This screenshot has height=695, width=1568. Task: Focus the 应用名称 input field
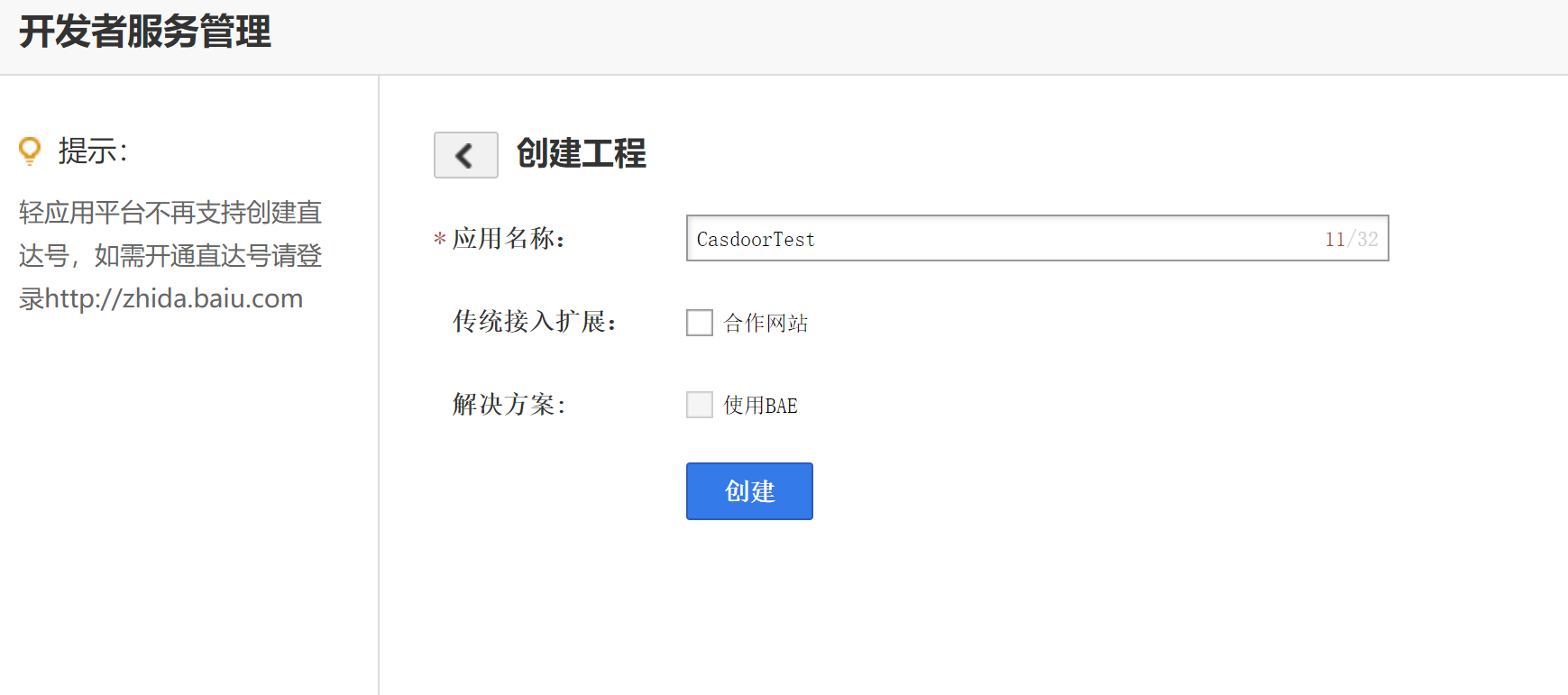pyautogui.click(x=992, y=238)
